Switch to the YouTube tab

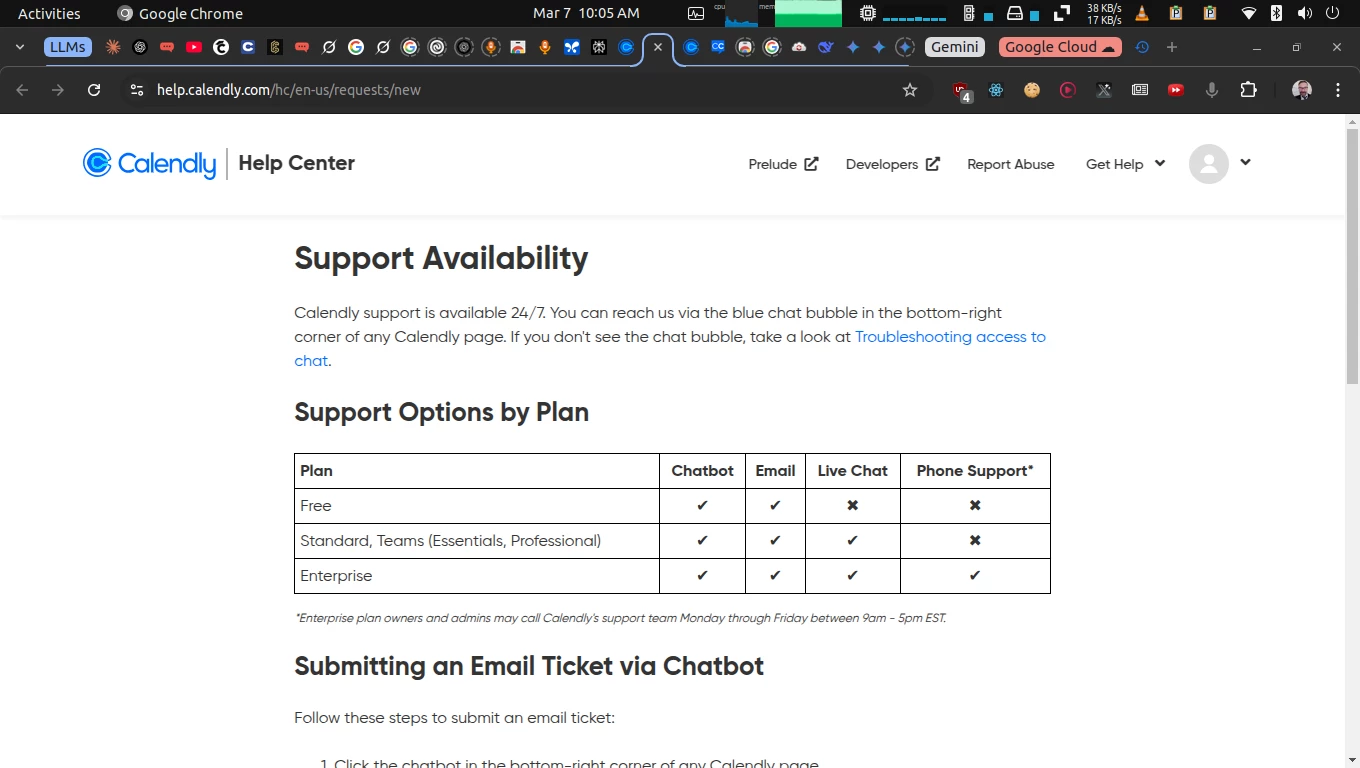(194, 47)
